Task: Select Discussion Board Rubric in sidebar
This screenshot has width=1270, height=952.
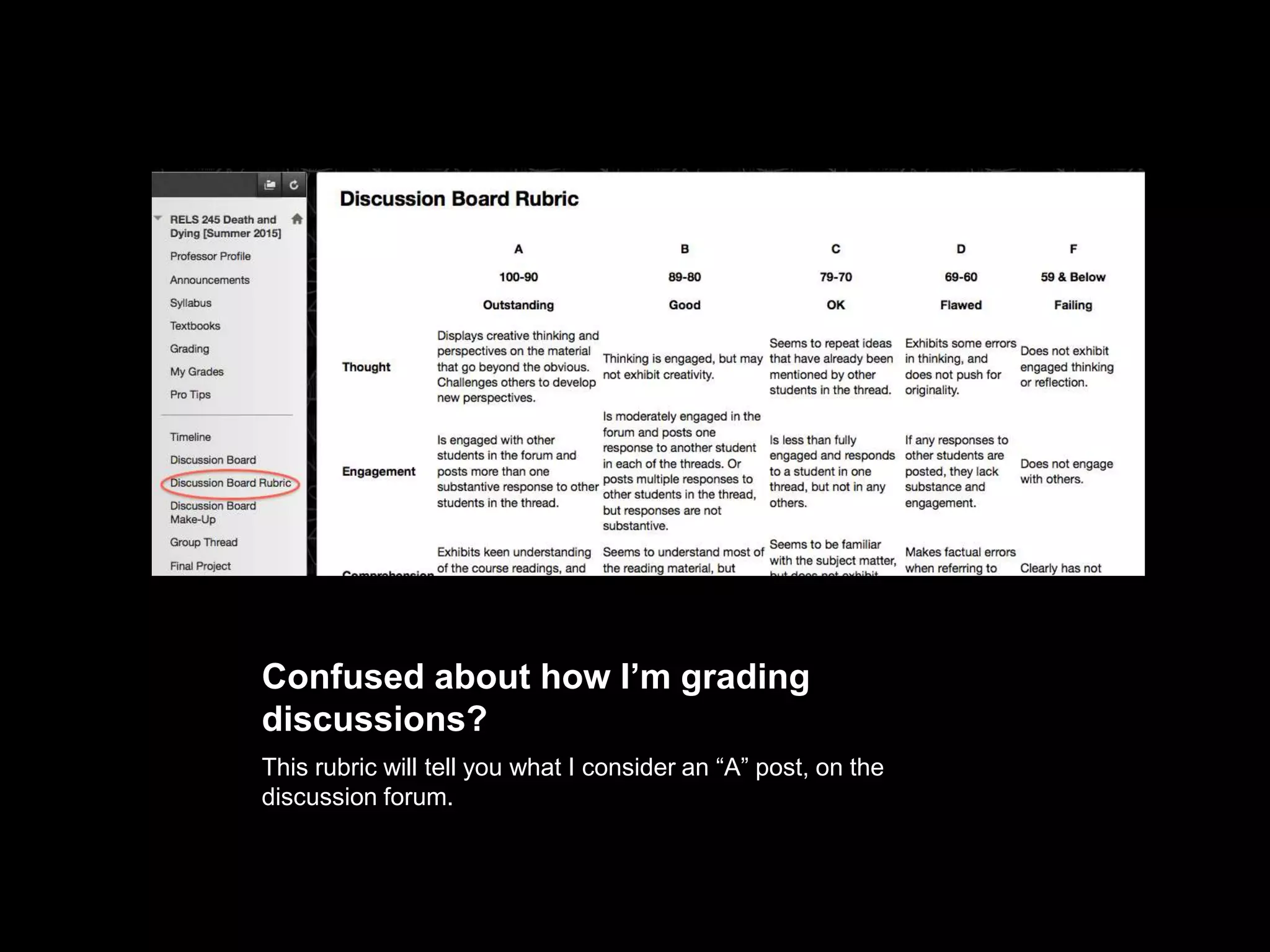Action: [x=230, y=483]
